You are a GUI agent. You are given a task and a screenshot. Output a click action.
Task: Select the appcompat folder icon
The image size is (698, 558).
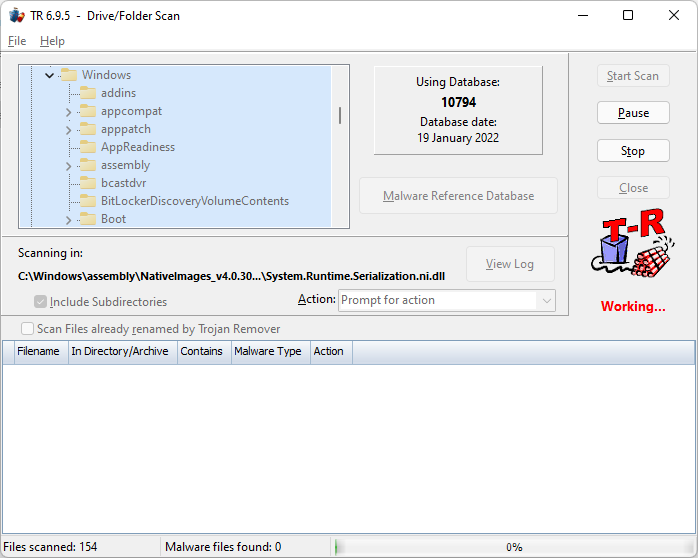click(x=88, y=111)
